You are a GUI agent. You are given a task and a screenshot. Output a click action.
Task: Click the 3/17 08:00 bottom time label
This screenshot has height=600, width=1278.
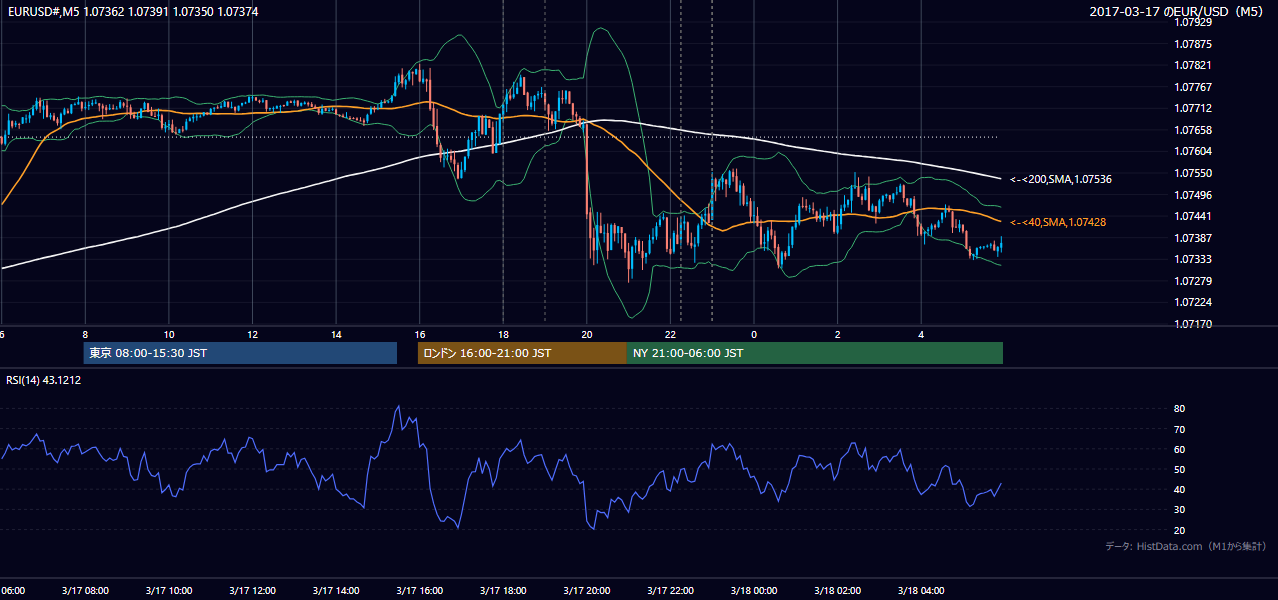click(85, 590)
